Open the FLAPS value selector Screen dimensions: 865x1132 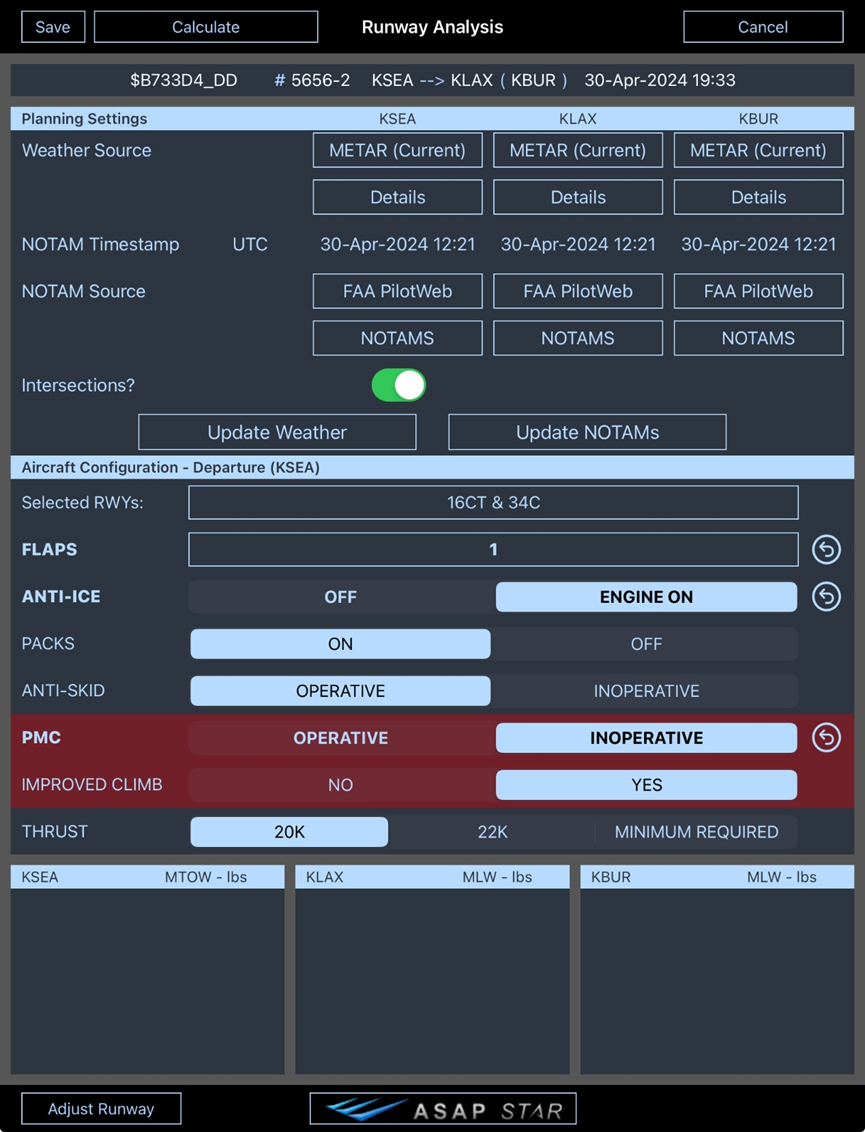[x=493, y=550]
